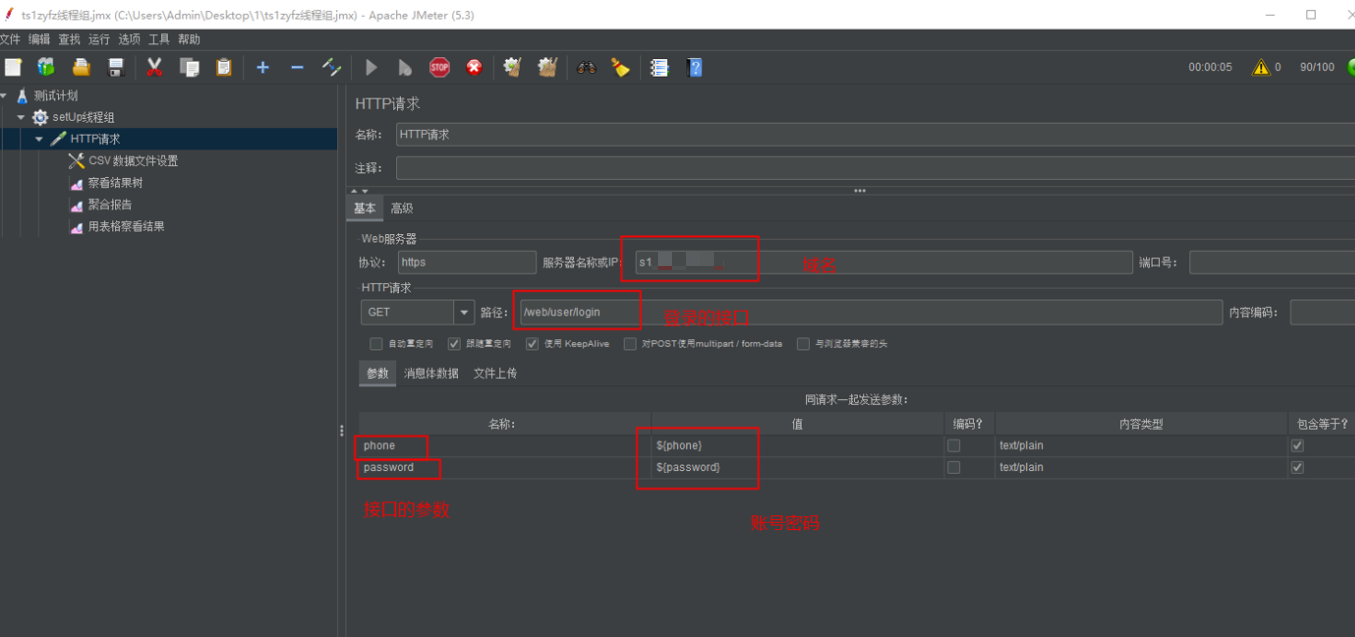Save the test plan with floppy icon
This screenshot has width=1355, height=637.
click(x=116, y=67)
